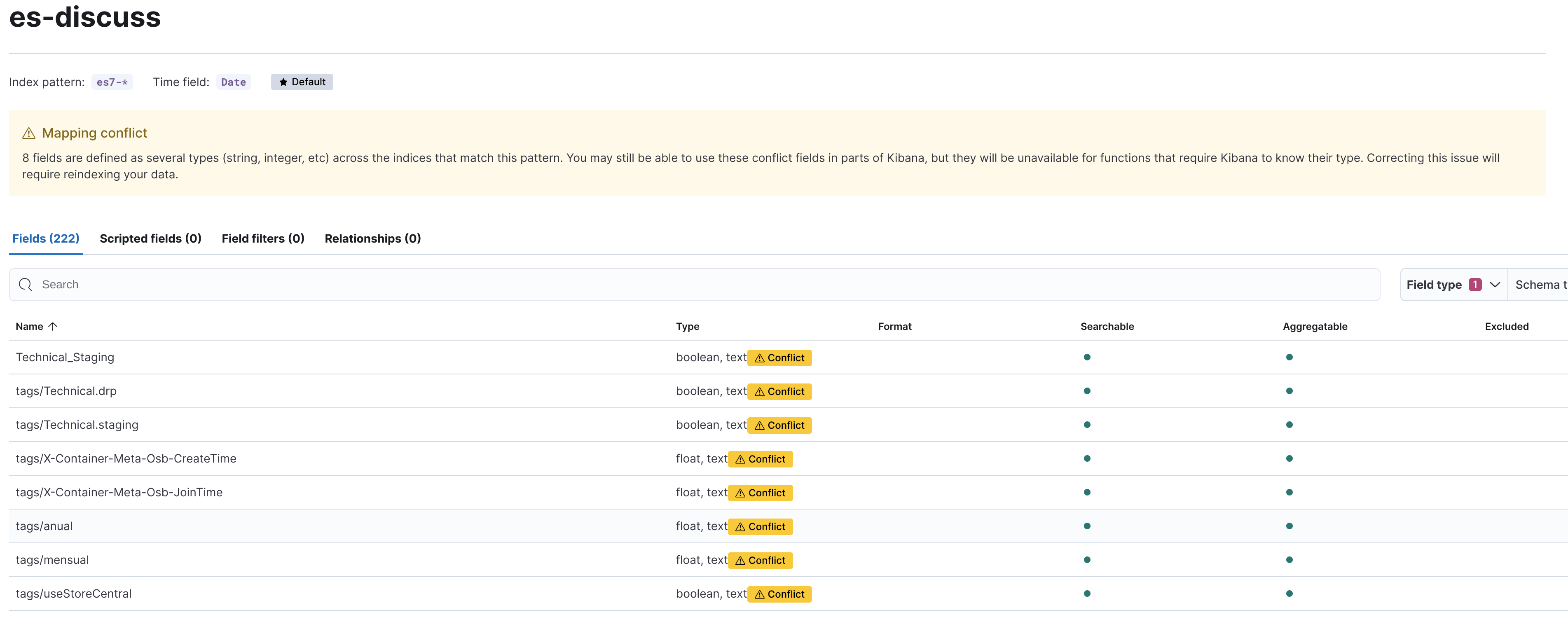Open the Field filters tab
This screenshot has width=1568, height=624.
[x=262, y=238]
